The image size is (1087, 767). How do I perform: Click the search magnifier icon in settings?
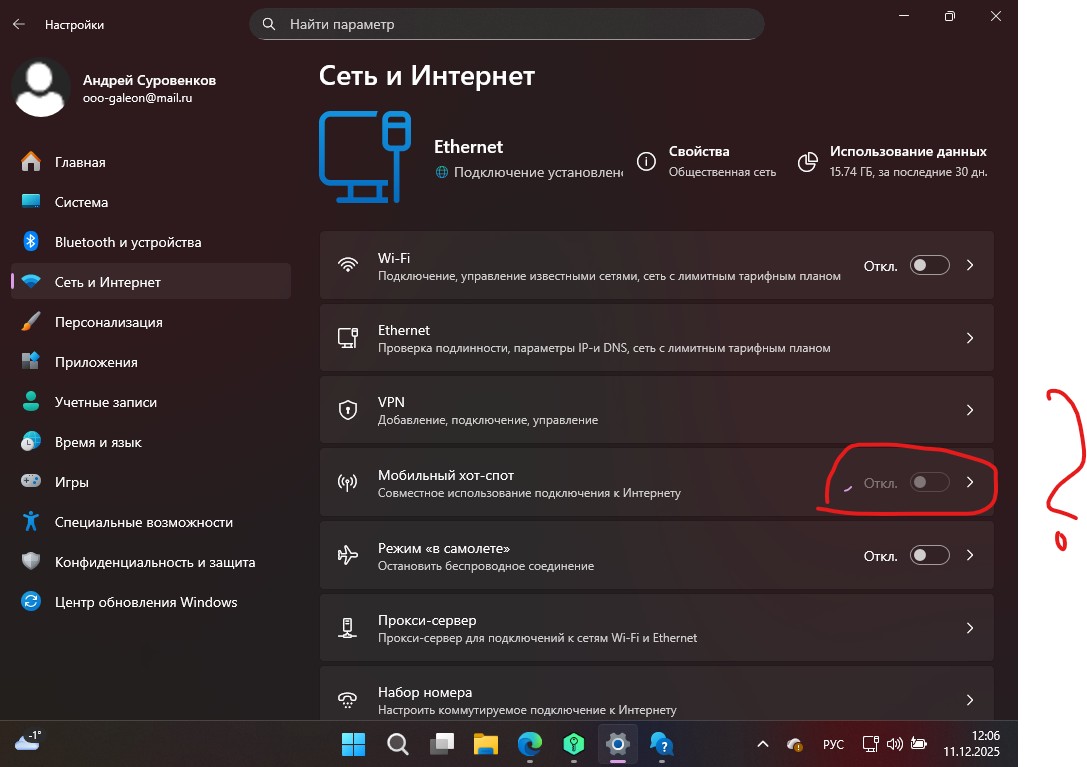[268, 24]
